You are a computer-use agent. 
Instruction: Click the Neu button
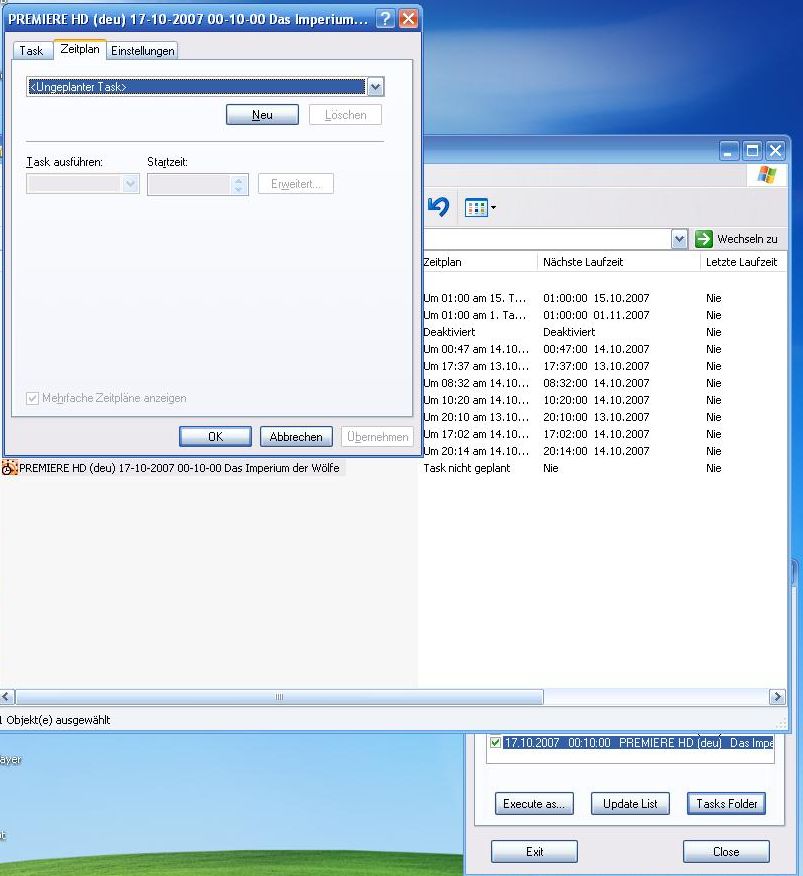pyautogui.click(x=262, y=115)
